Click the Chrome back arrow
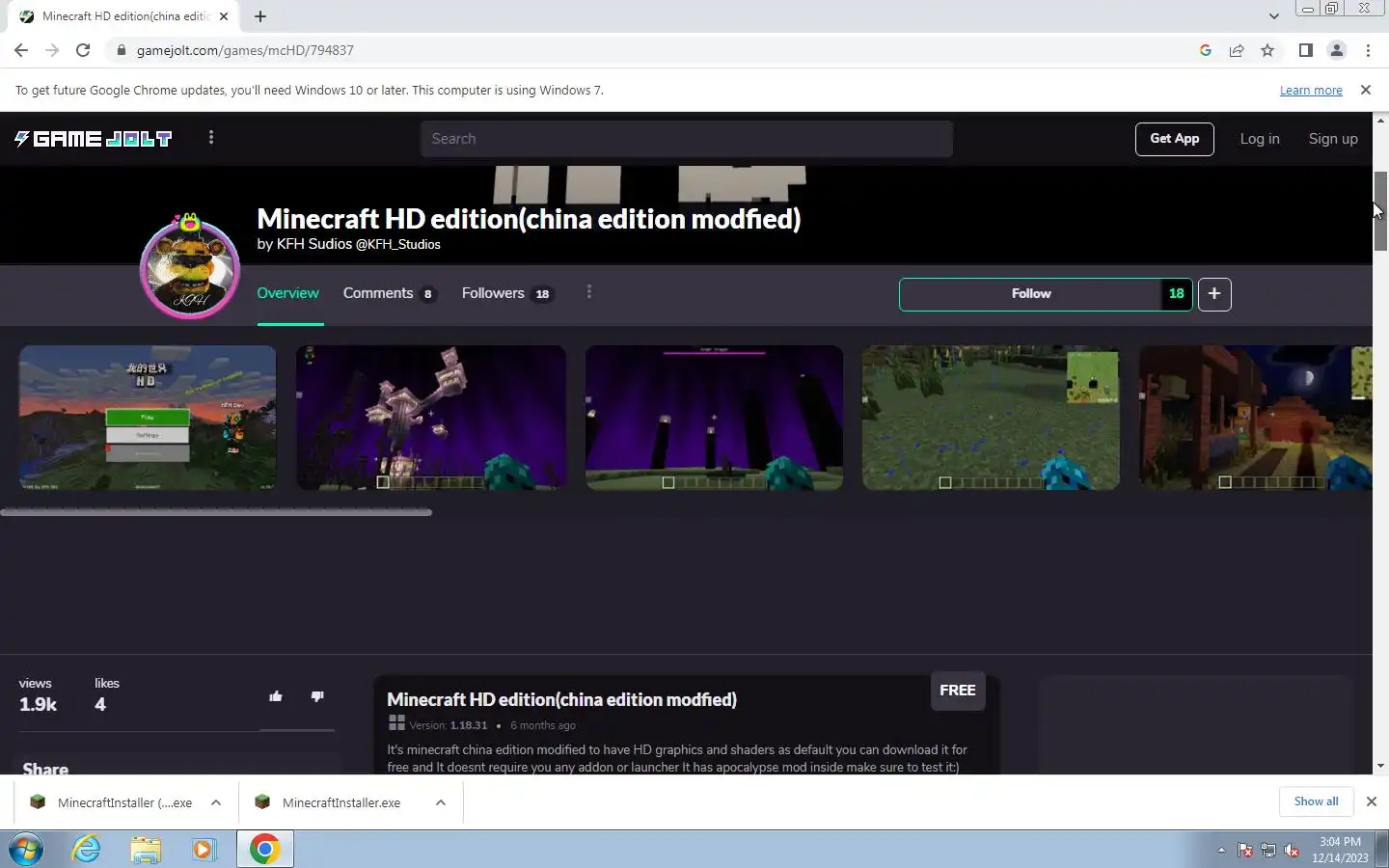This screenshot has width=1389, height=868. click(21, 50)
